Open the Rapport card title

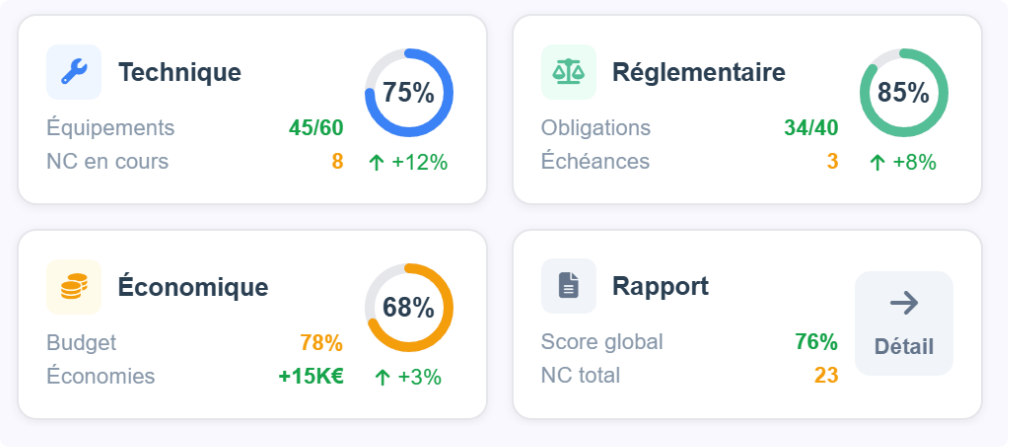[660, 287]
